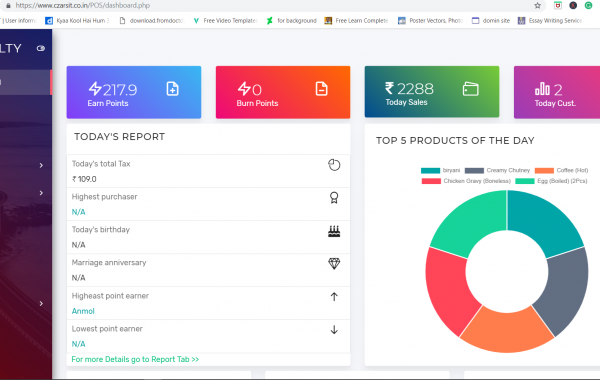
Task: Click the award ribbon icon for Highest purchaser
Action: [x=334, y=198]
